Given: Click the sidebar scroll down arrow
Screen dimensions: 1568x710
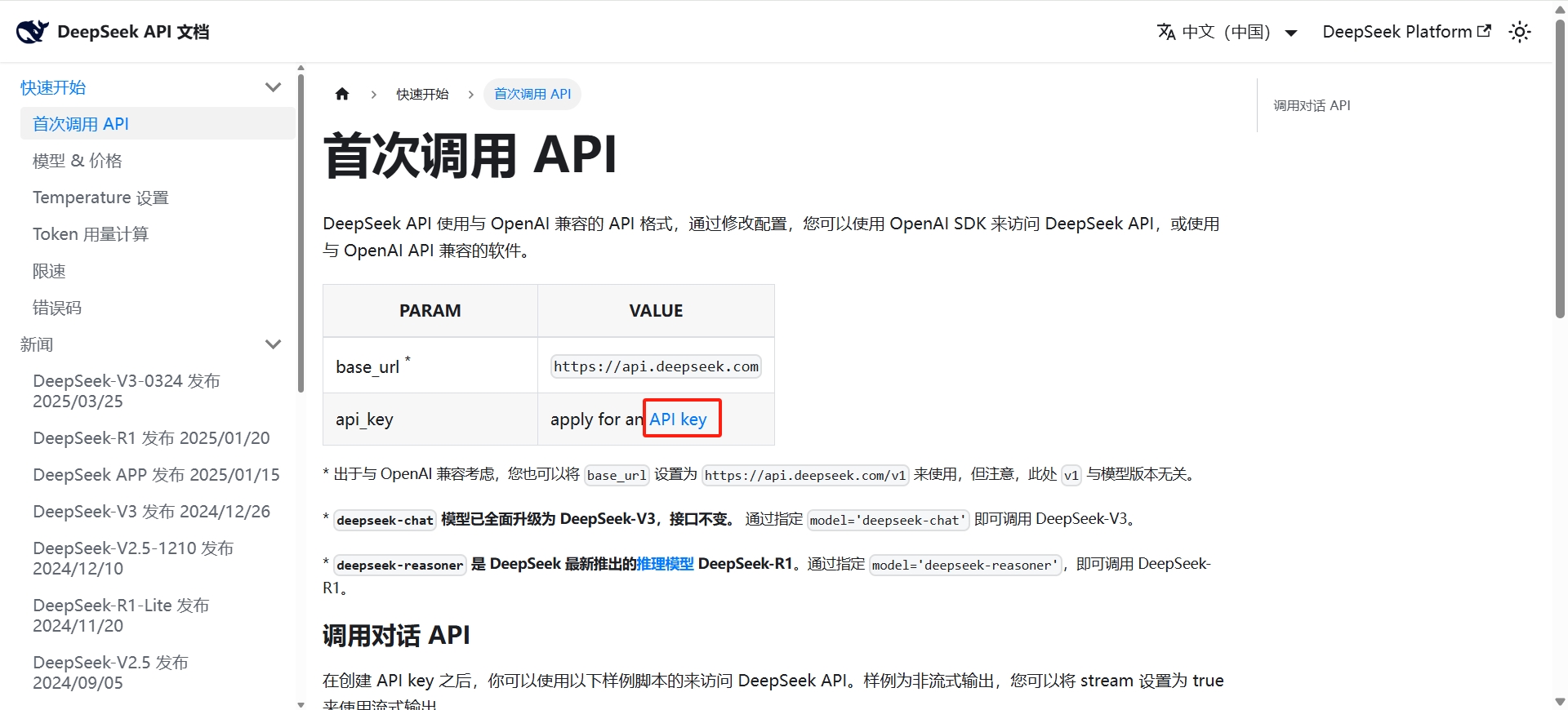Looking at the screenshot, I should 301,703.
